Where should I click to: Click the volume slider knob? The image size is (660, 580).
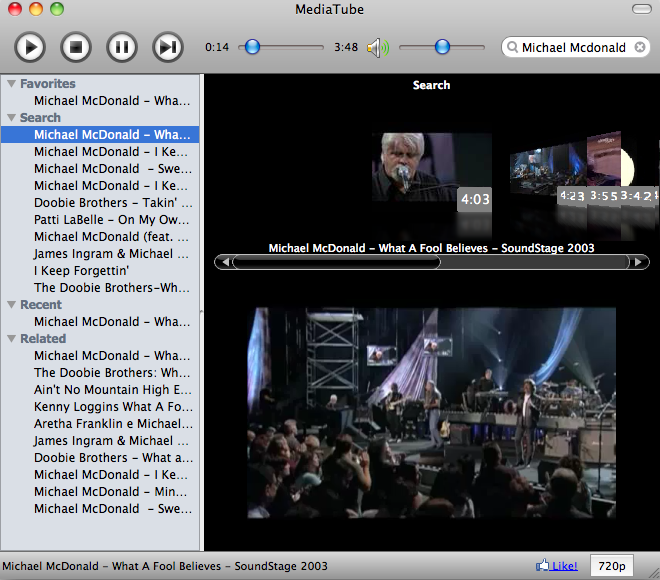(x=442, y=47)
